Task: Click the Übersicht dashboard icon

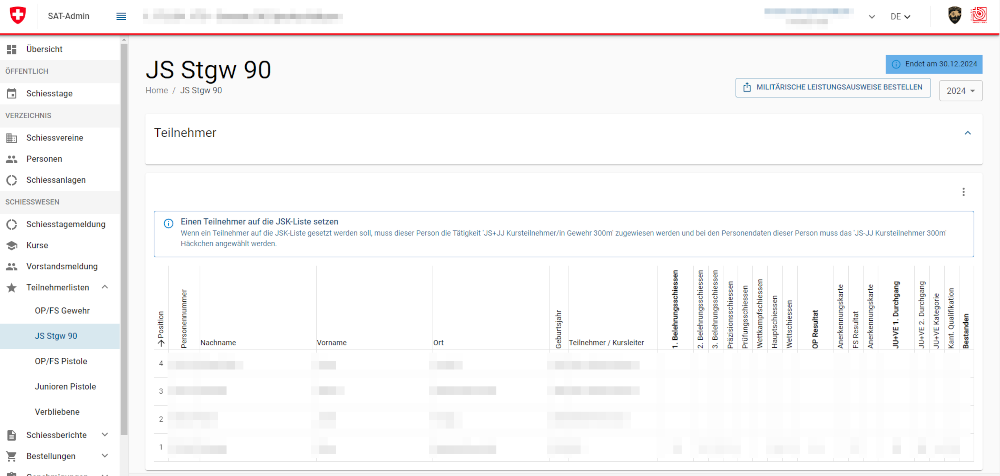Action: click(12, 49)
